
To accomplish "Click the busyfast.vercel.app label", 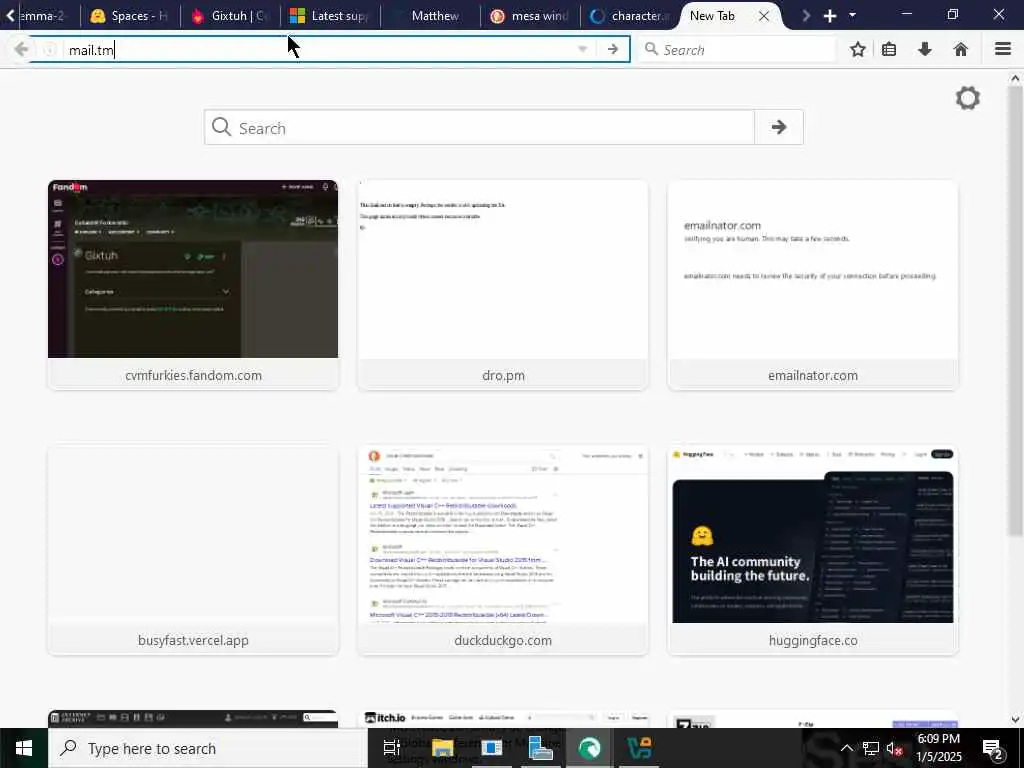I will pyautogui.click(x=193, y=641).
